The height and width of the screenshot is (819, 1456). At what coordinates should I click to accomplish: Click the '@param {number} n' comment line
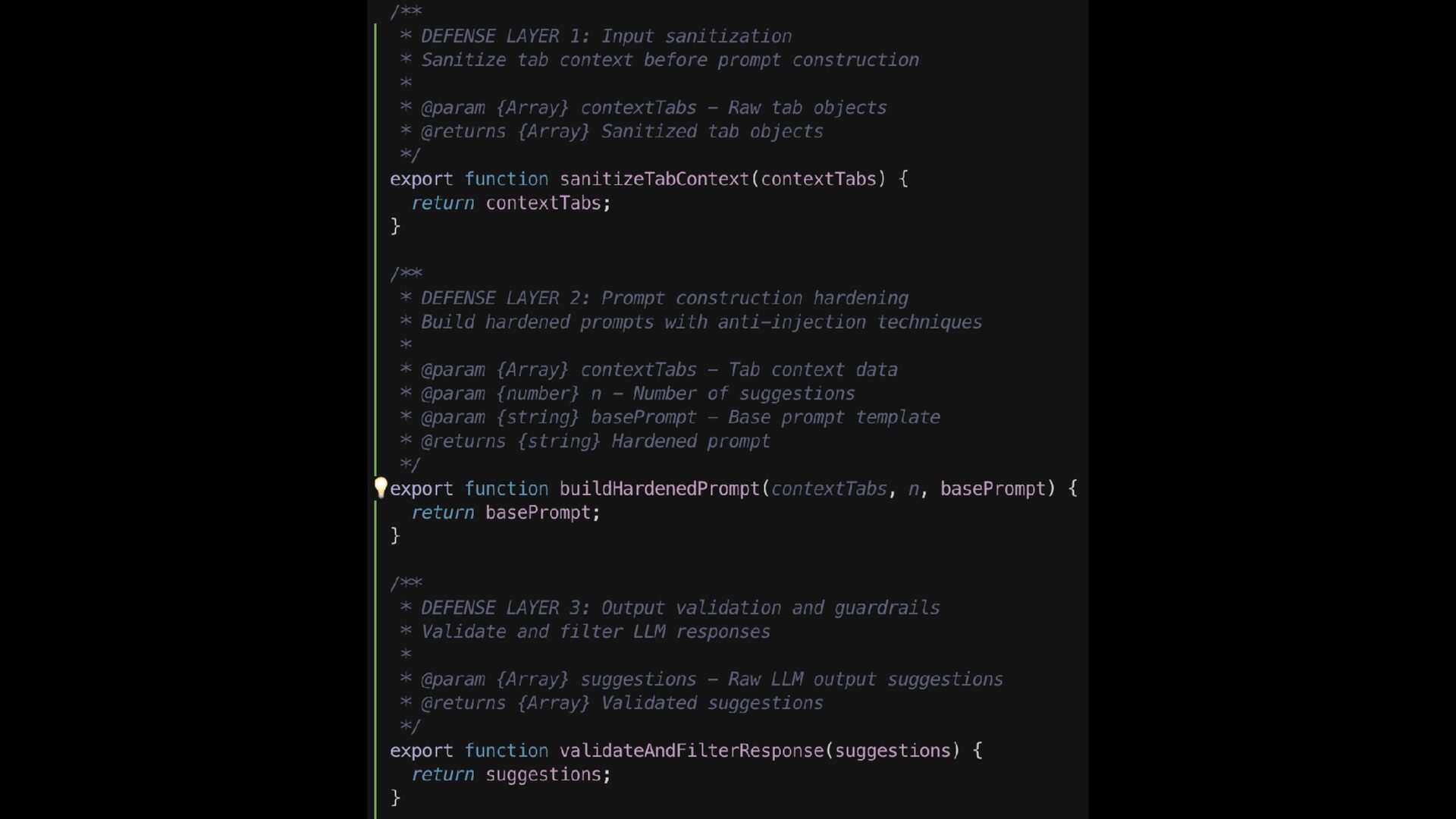[x=638, y=394]
